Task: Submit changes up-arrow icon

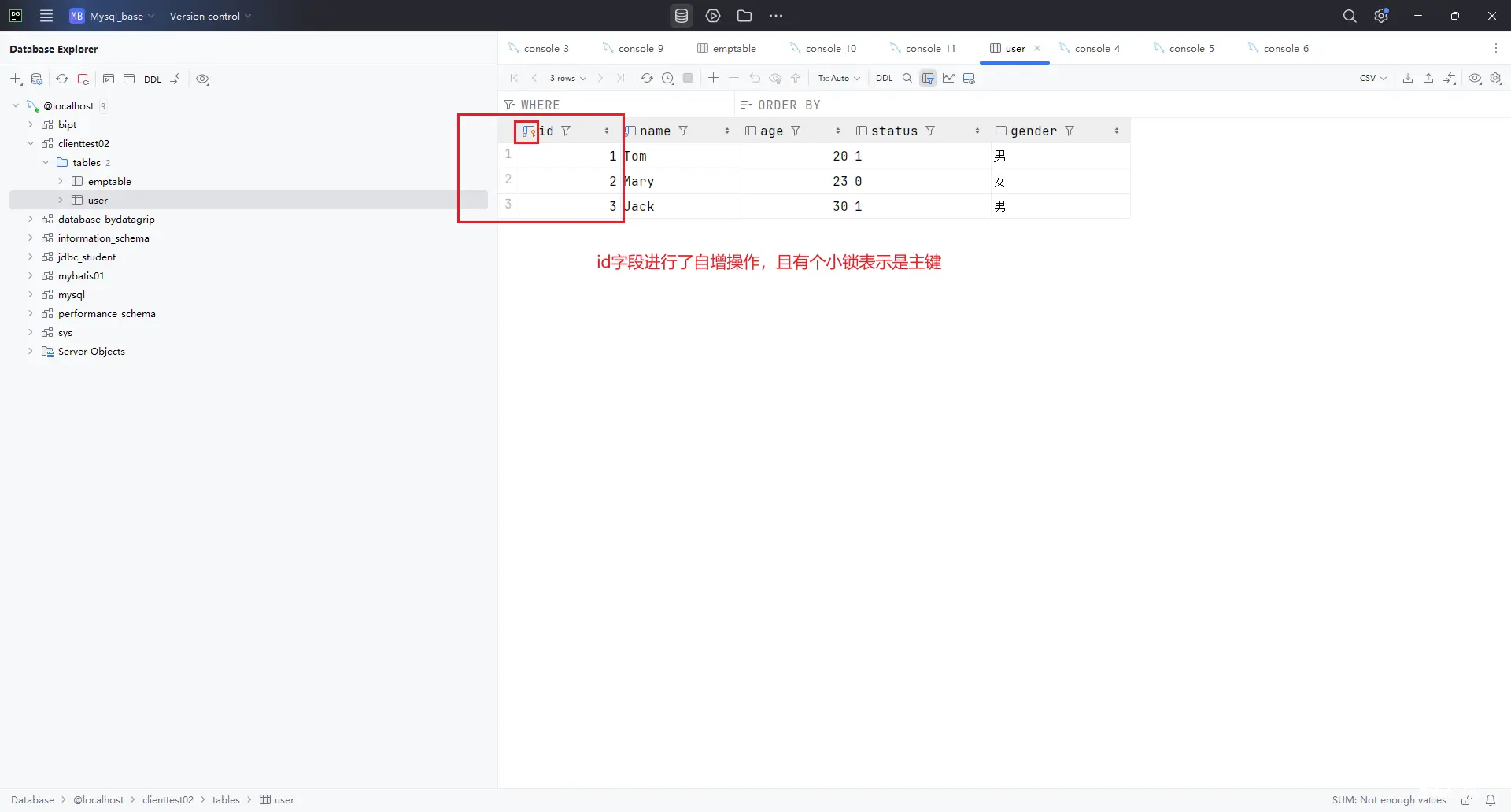Action: pos(796,78)
